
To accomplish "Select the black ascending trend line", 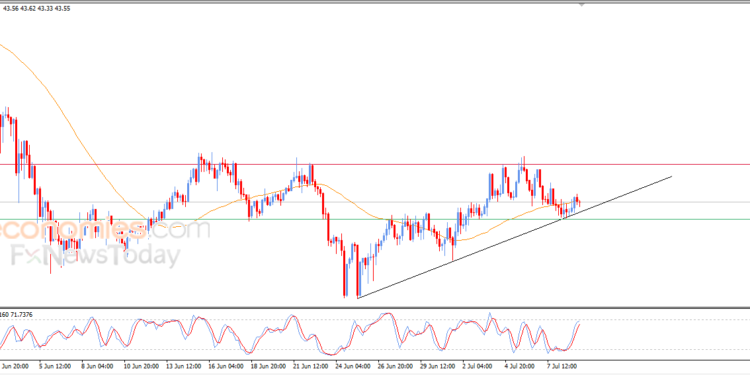I will pos(514,238).
